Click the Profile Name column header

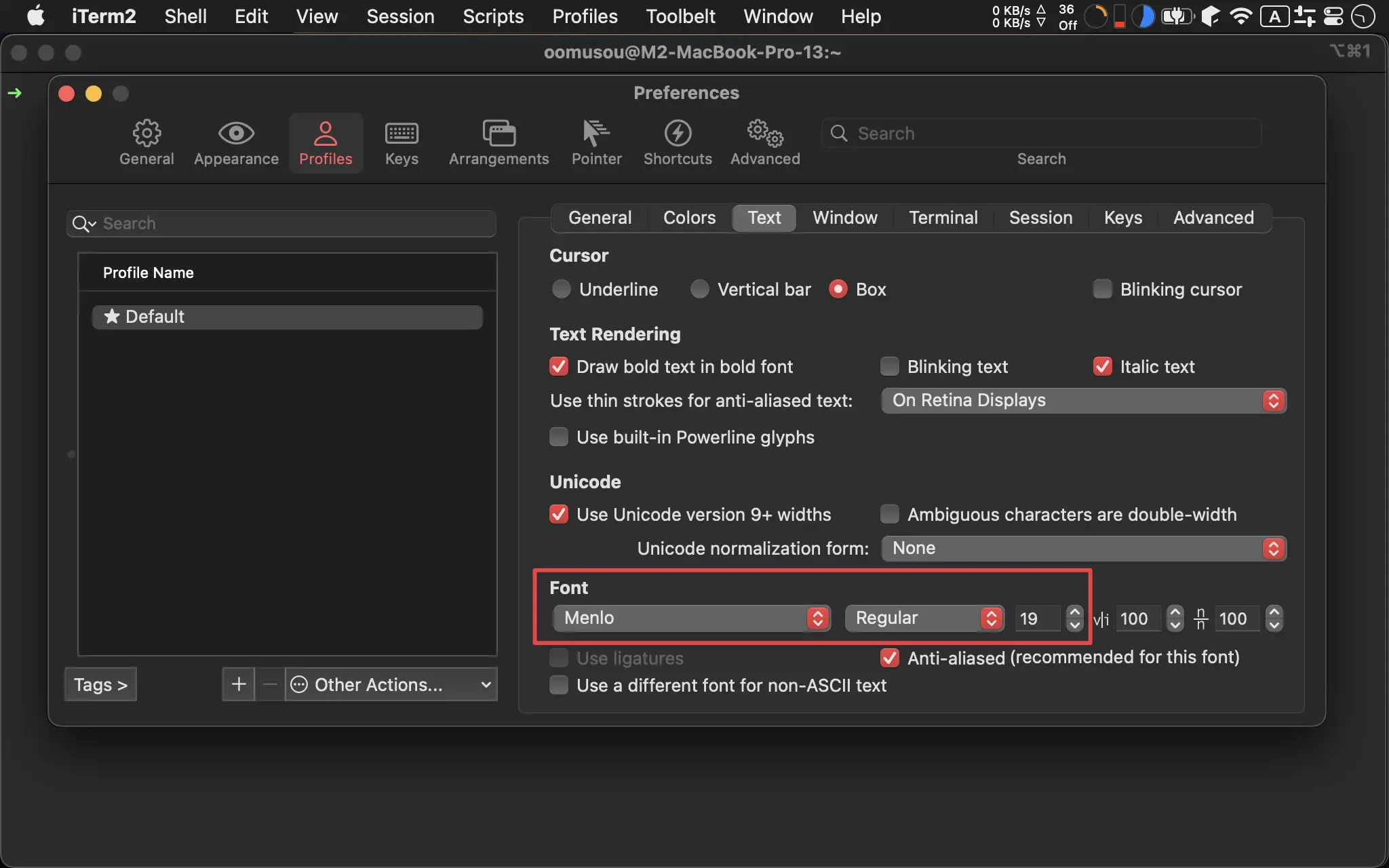[288, 273]
